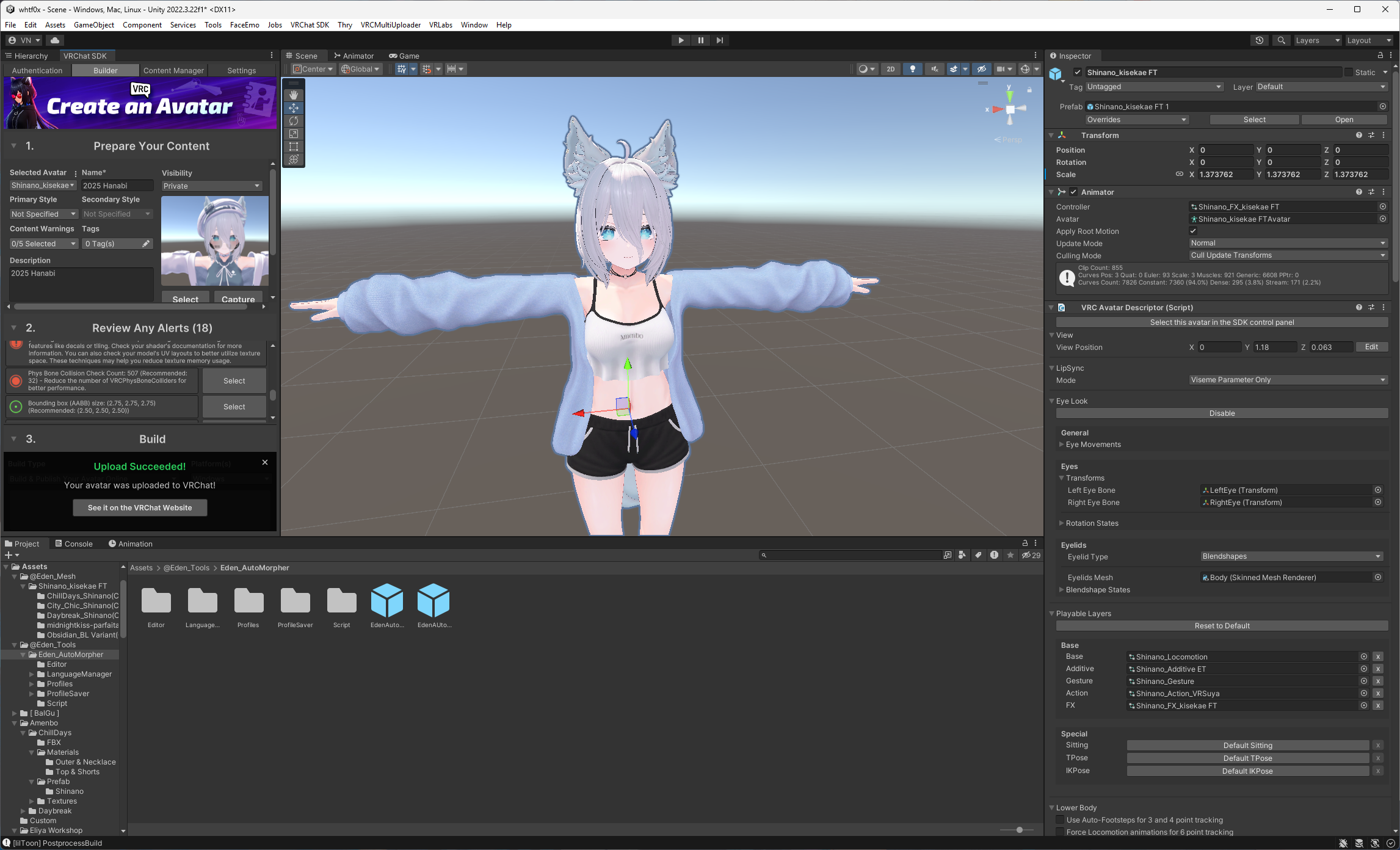Click the Play button
This screenshot has width=1400, height=850.
681,40
